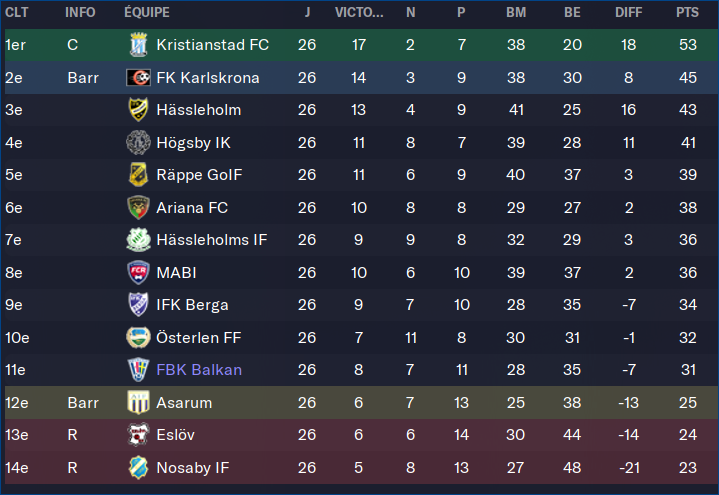Screen dimensions: 719x495
Task: Click the Nosaby IF blue crest
Action: (x=138, y=467)
